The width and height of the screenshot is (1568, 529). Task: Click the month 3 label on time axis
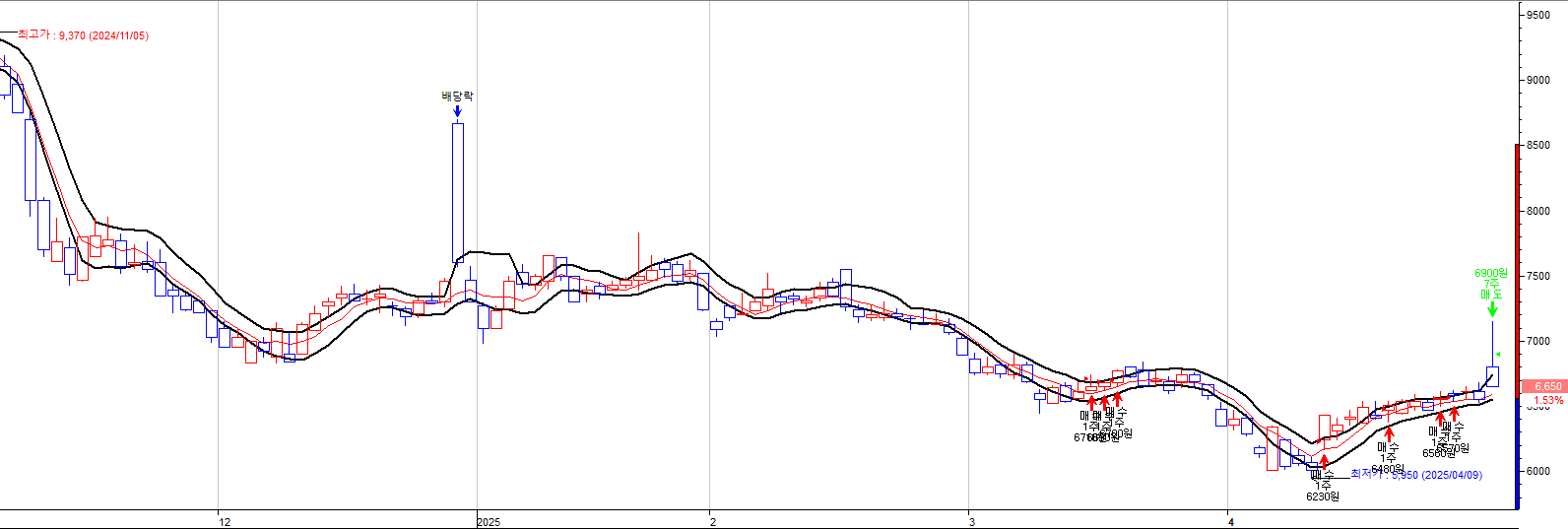click(972, 521)
